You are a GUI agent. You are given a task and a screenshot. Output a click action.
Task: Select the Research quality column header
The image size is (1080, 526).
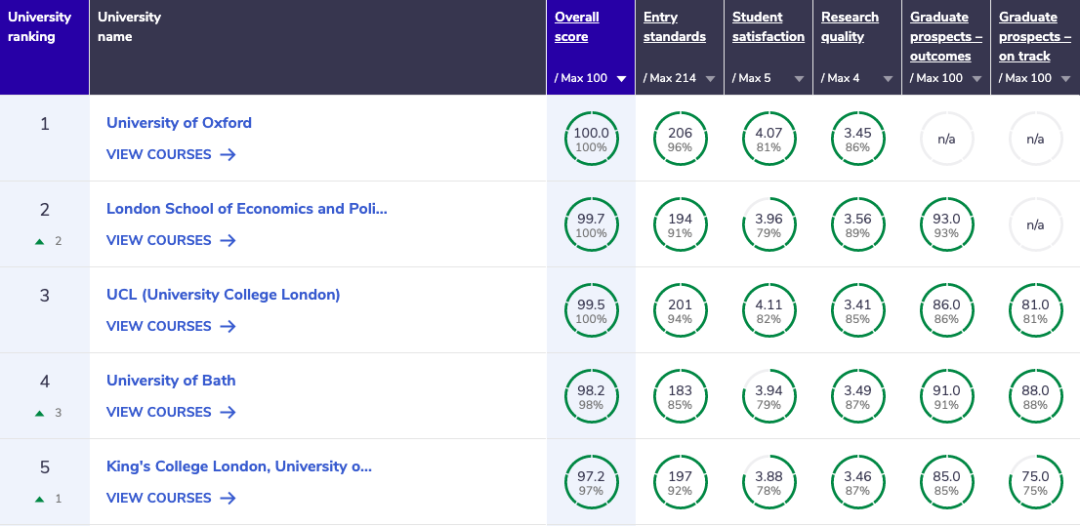click(x=849, y=27)
